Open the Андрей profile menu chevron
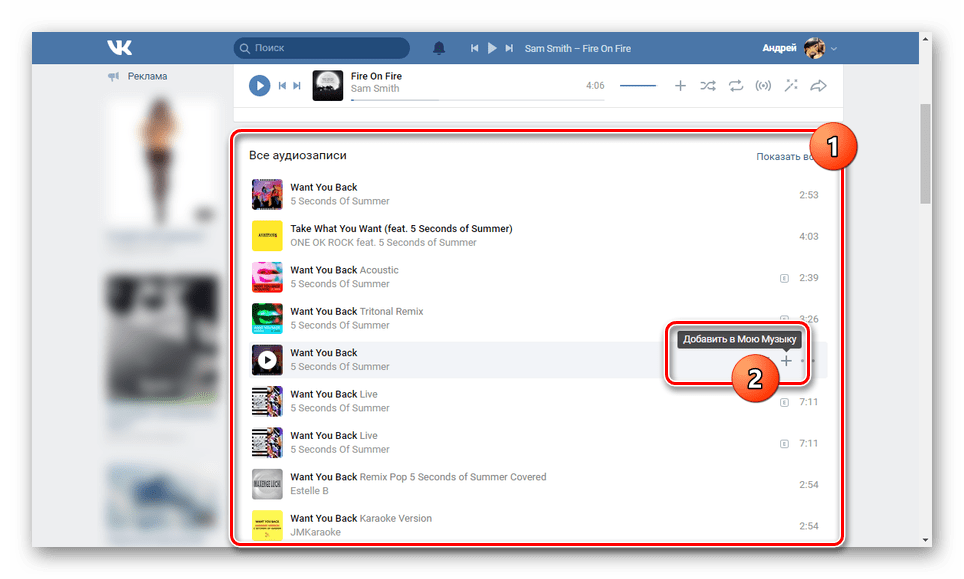Screen dimensions: 964x579 click(x=834, y=49)
